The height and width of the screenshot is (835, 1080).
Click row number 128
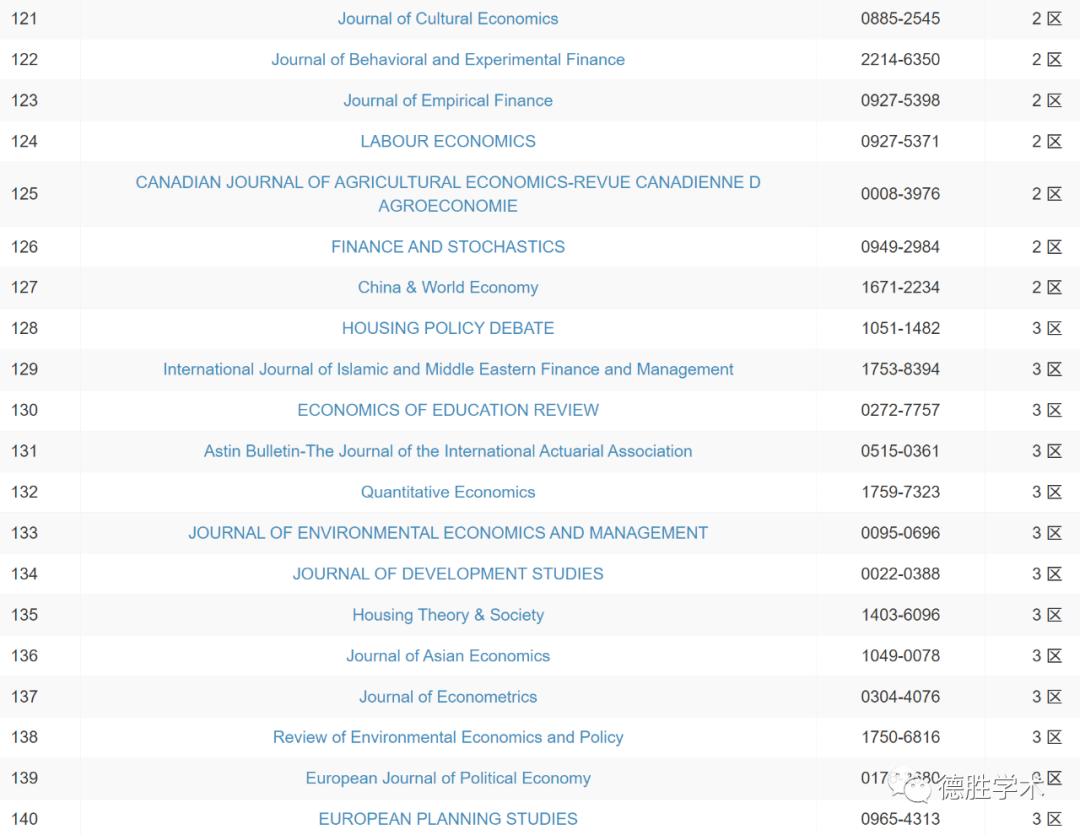pos(24,328)
